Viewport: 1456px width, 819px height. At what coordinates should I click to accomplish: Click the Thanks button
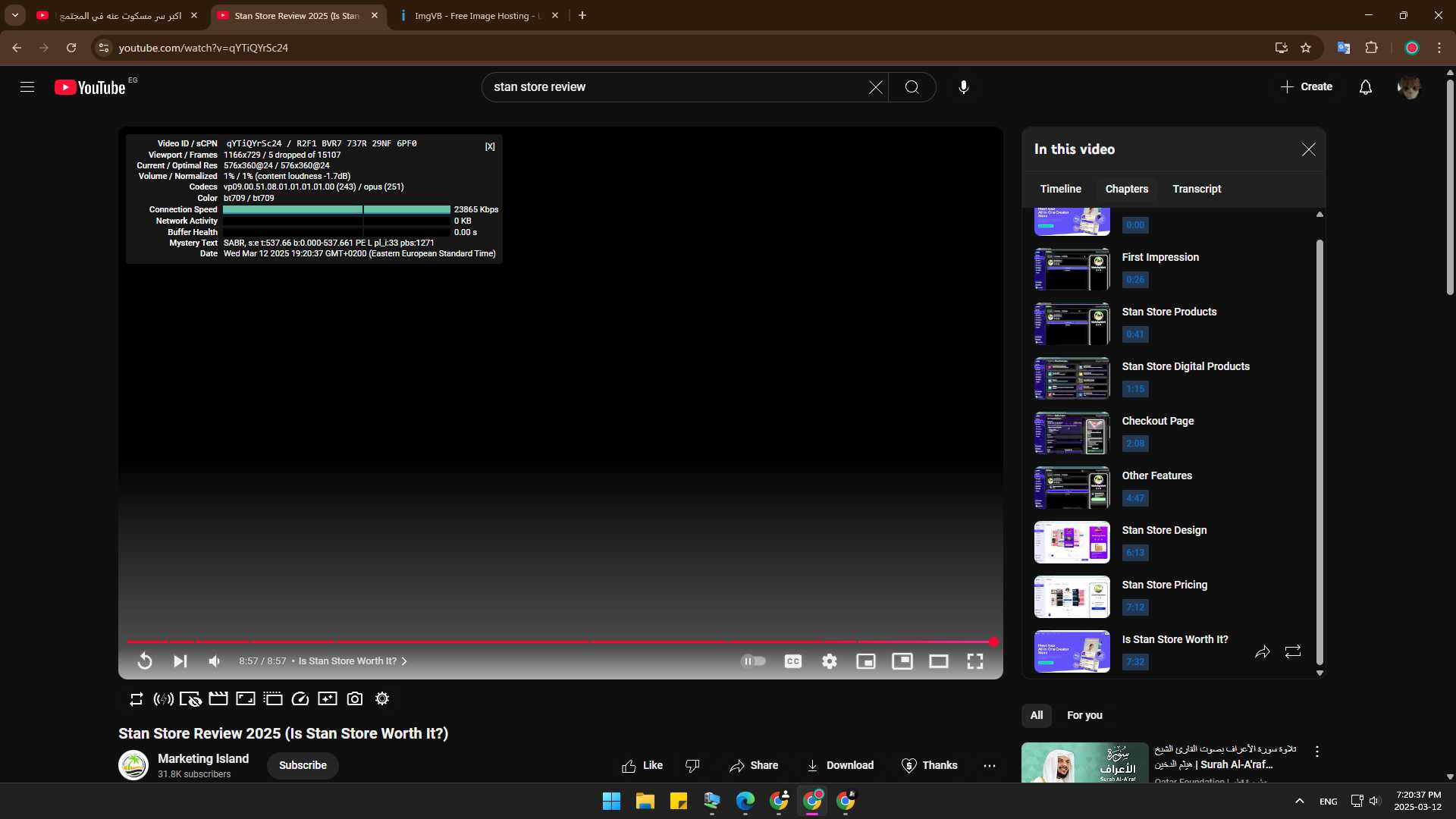(929, 766)
